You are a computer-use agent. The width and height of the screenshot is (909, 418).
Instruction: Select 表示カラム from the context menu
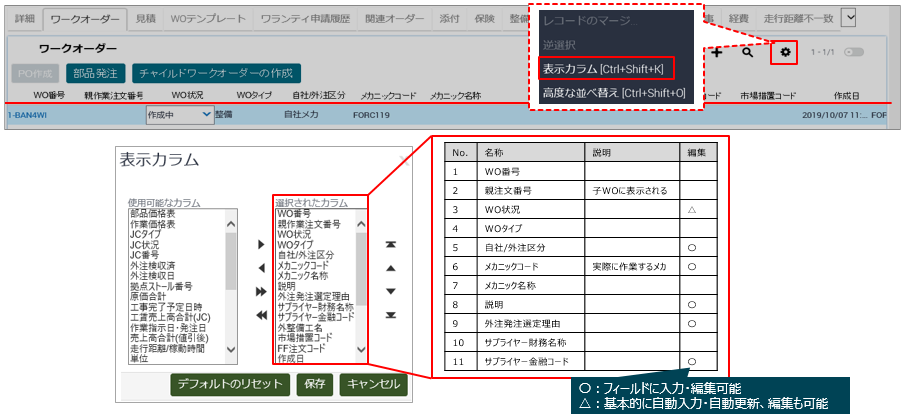point(605,69)
